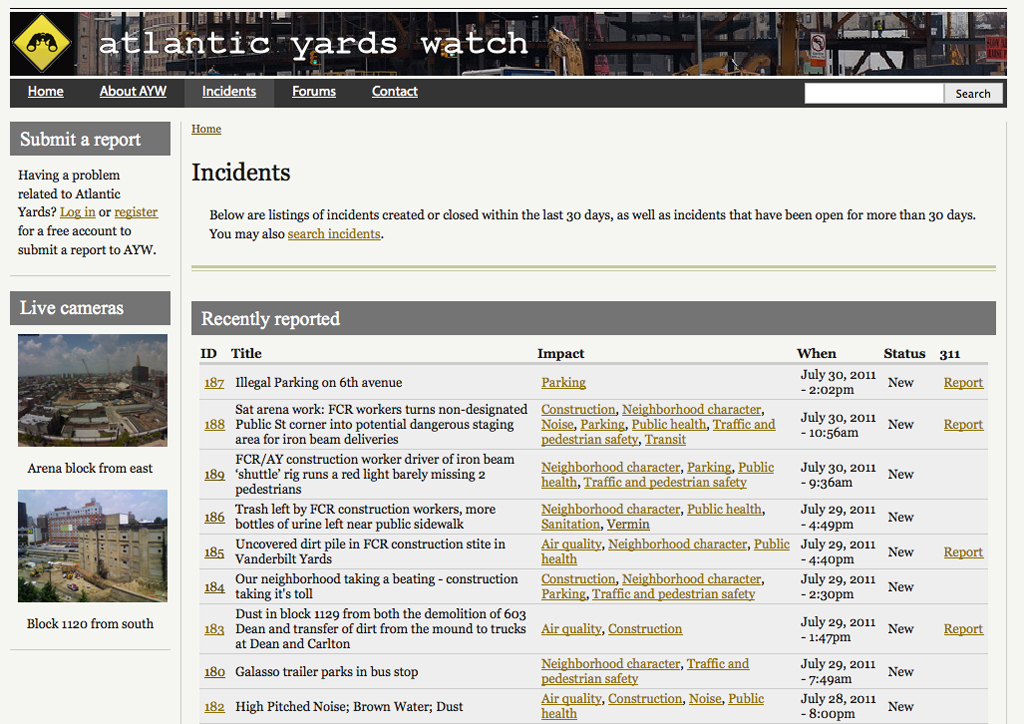
Task: Open incident ID 189
Action: click(214, 475)
